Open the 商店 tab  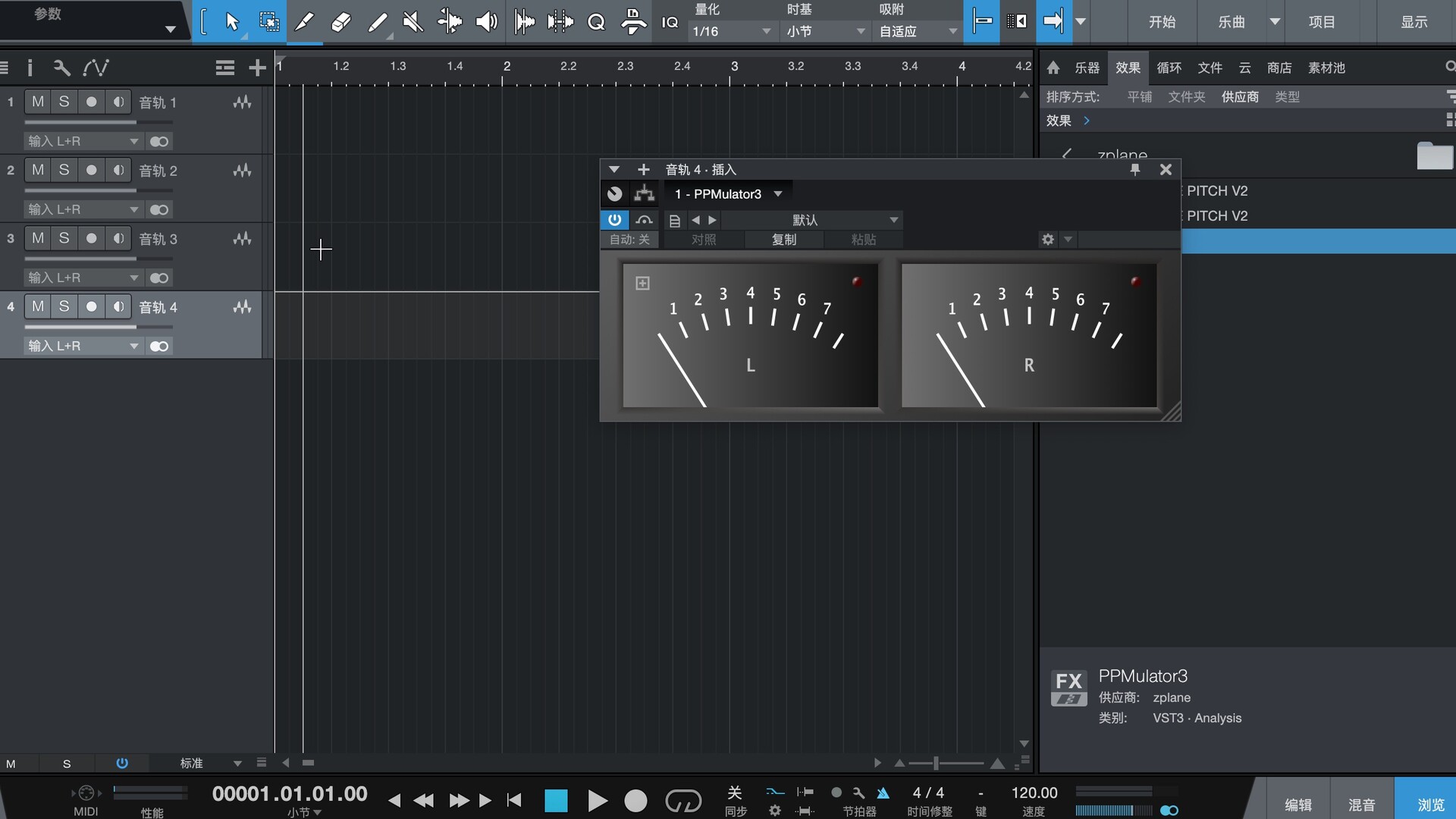point(1280,67)
